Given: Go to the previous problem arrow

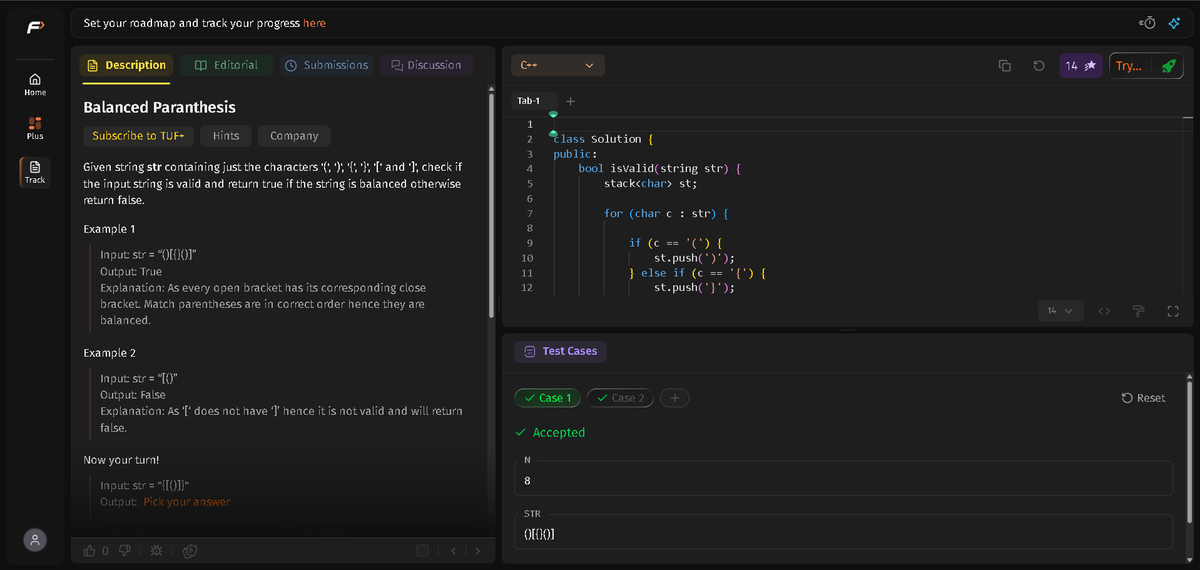Looking at the screenshot, I should [453, 550].
